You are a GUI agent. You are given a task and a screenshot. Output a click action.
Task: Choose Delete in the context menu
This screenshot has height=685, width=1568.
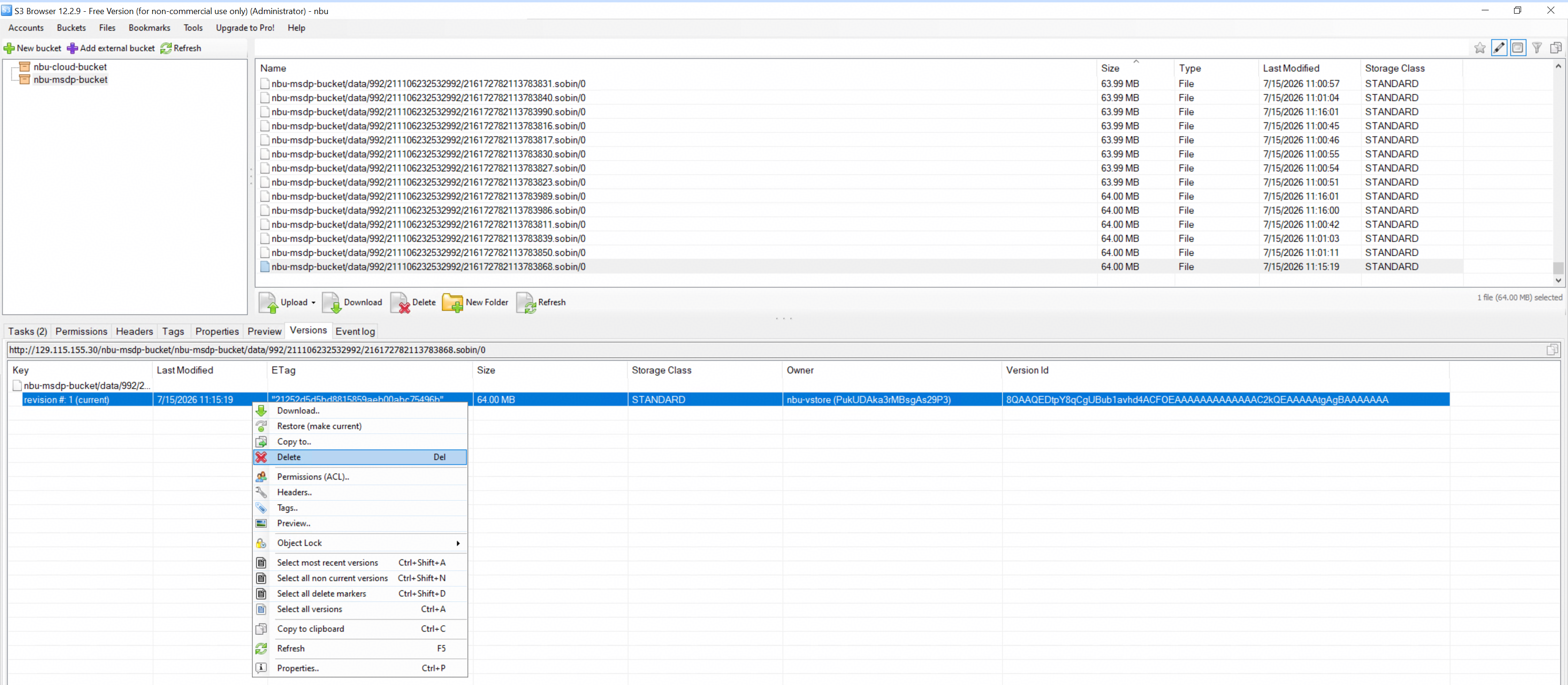click(360, 457)
